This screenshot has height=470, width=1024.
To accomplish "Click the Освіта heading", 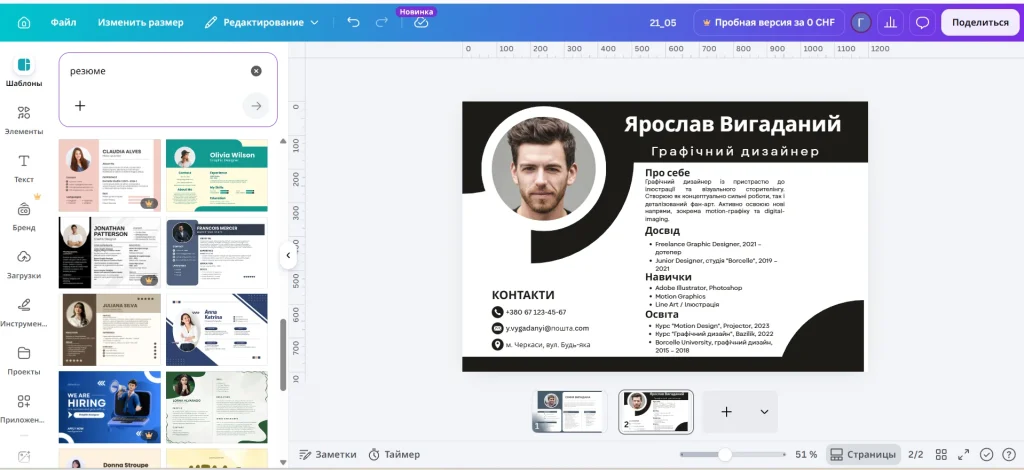I will (x=662, y=315).
